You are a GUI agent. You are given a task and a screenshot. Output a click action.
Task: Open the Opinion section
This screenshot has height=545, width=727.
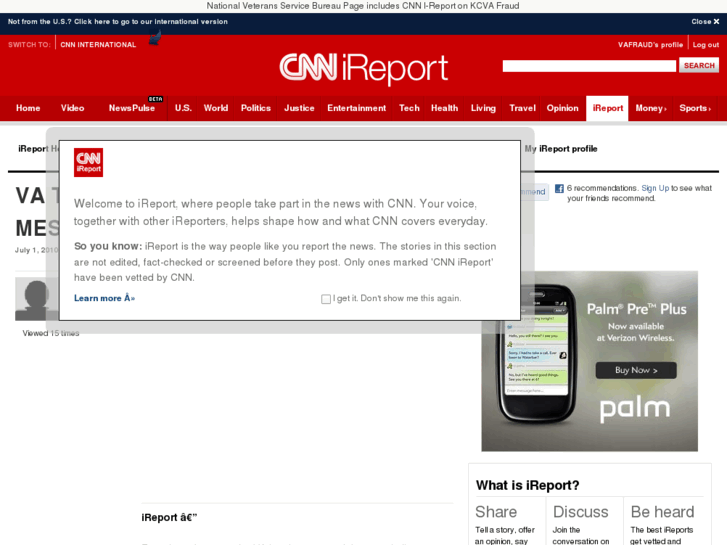tap(562, 108)
